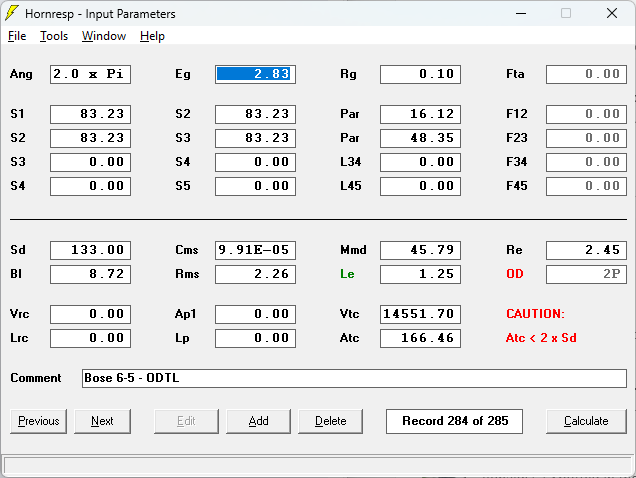
Task: Click the red OD label
Action: 515,274
